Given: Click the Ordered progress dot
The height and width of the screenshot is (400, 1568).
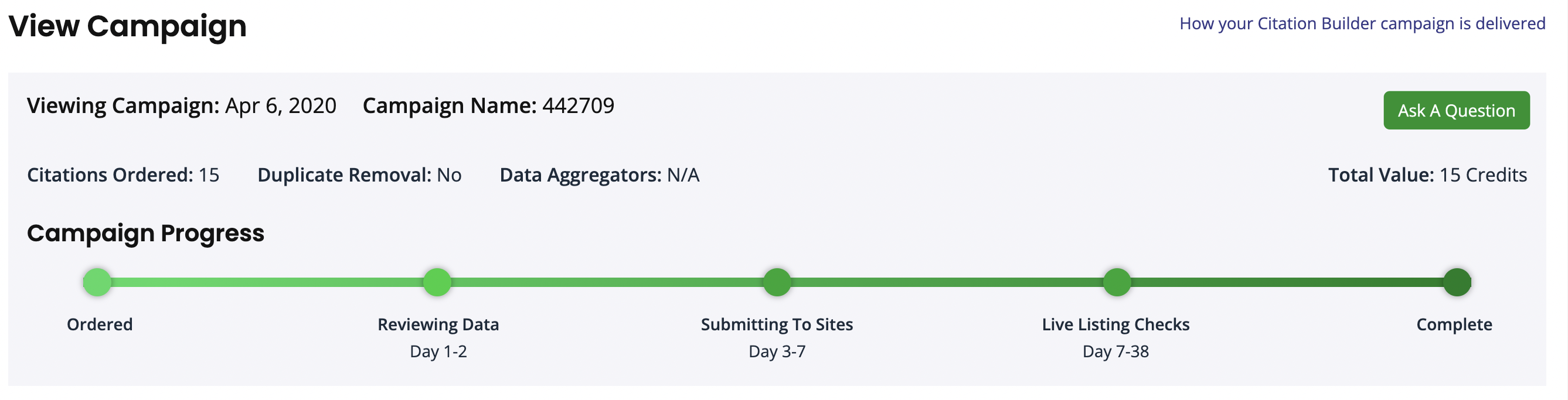Looking at the screenshot, I should pyautogui.click(x=97, y=282).
